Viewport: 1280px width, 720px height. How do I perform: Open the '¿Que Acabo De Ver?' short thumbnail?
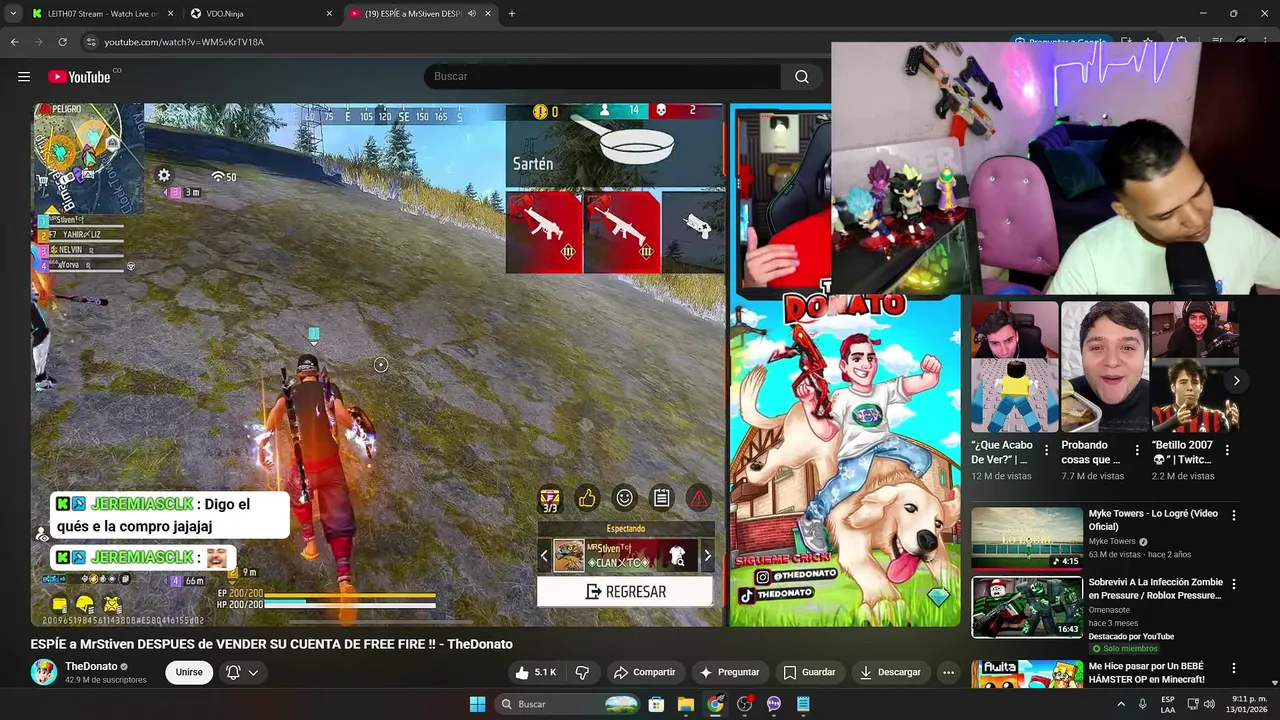pos(1014,367)
